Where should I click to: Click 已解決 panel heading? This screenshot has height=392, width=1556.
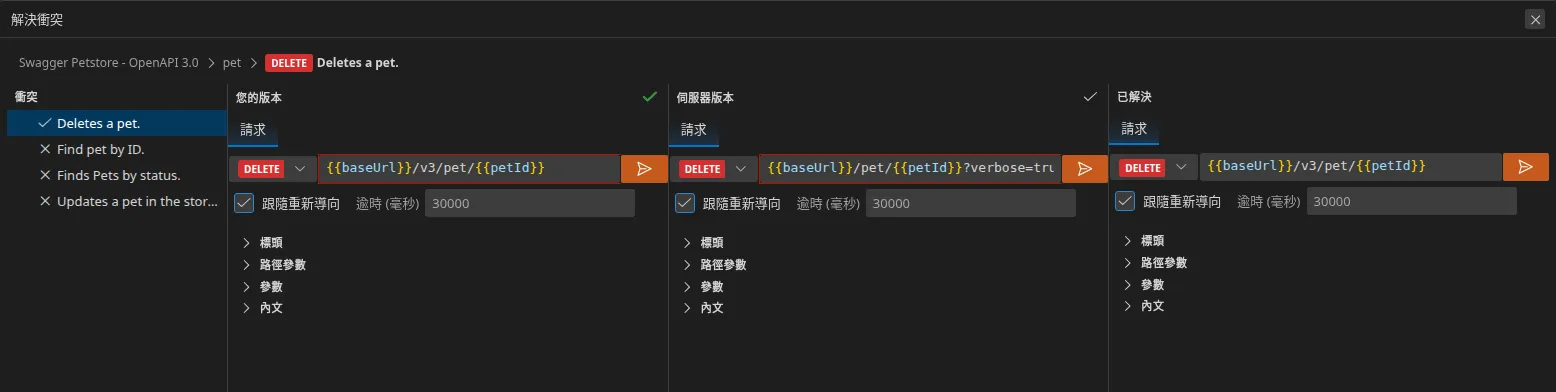(1134, 97)
